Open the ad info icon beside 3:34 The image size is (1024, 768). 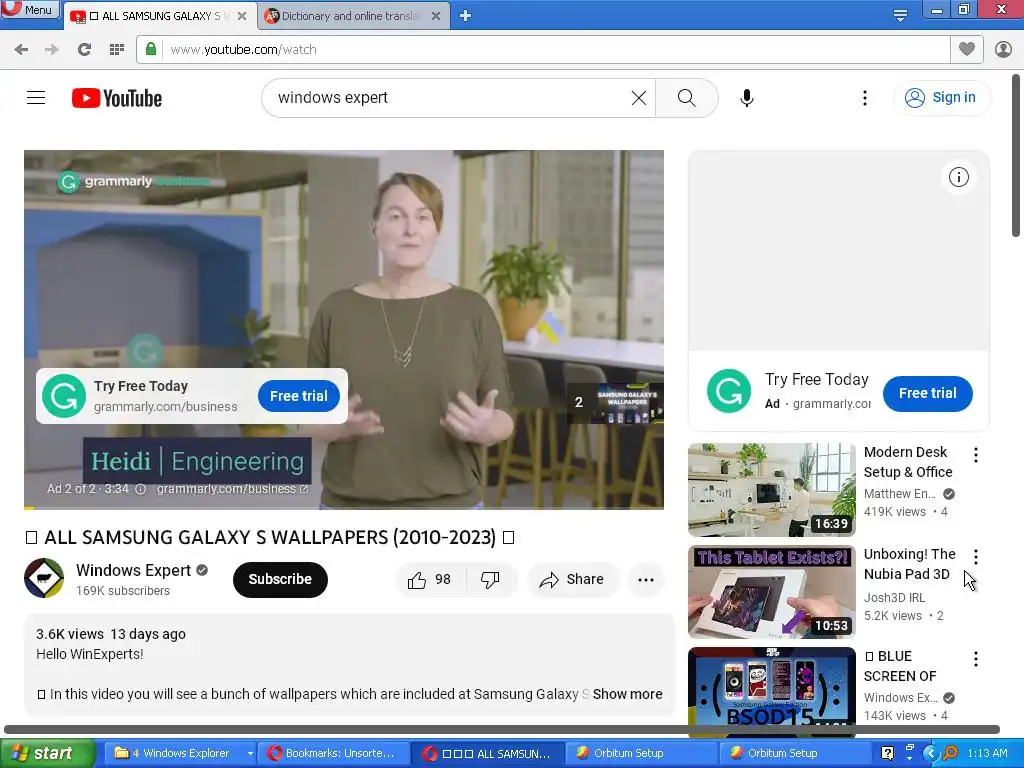click(x=140, y=489)
